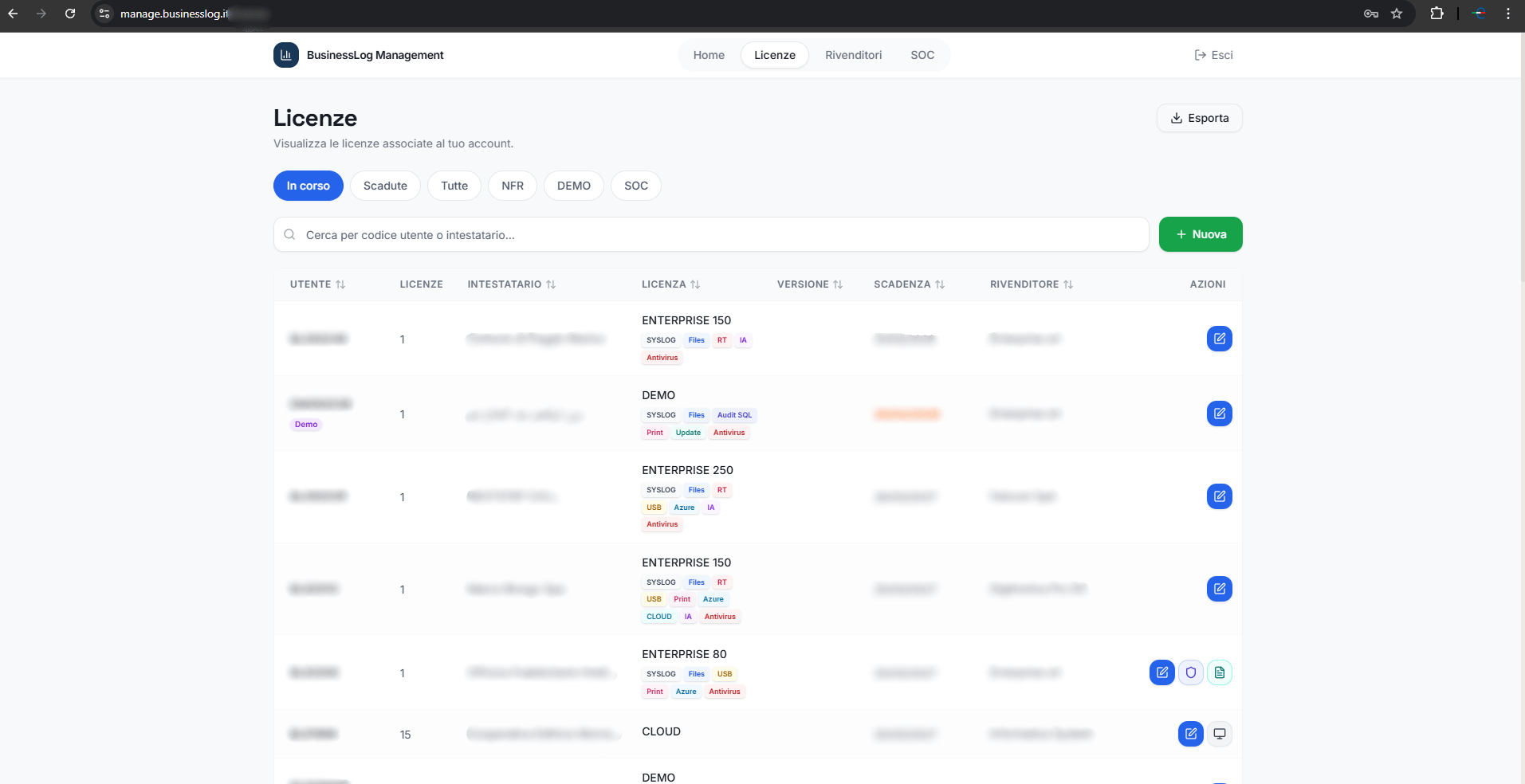Click the BusinessLog Management logo icon
Screen dimensions: 1525x784
click(286, 54)
